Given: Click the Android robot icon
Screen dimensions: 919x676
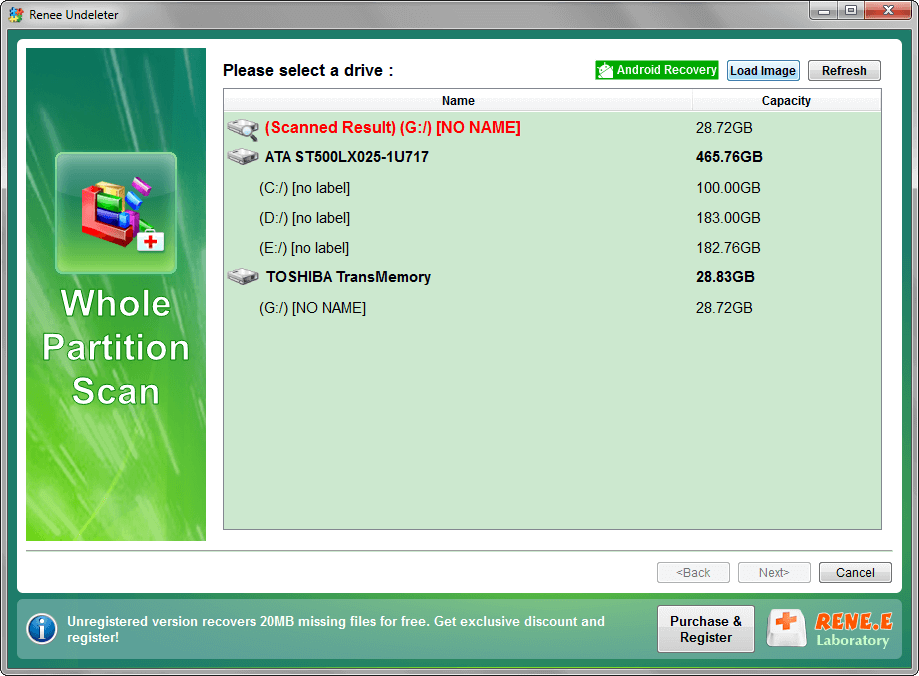Looking at the screenshot, I should point(605,71).
